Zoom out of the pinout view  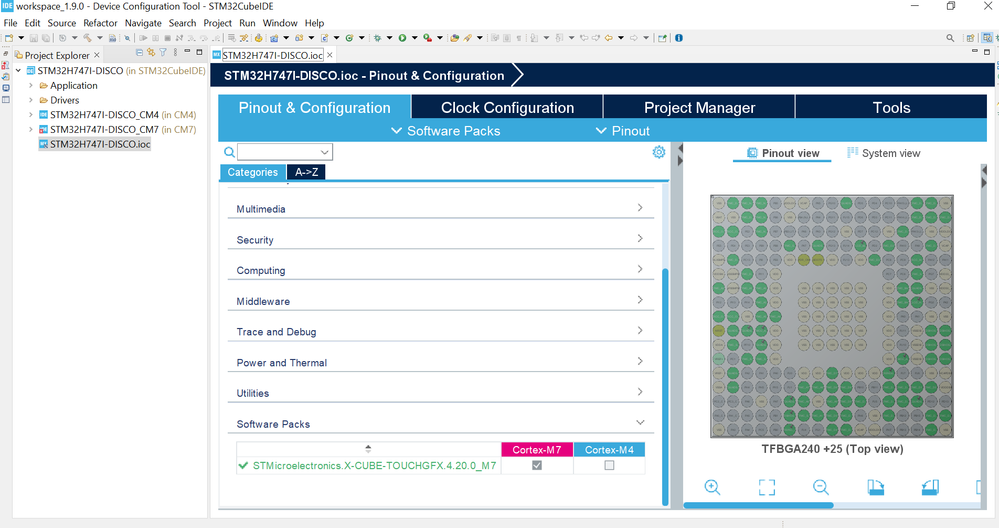click(821, 487)
